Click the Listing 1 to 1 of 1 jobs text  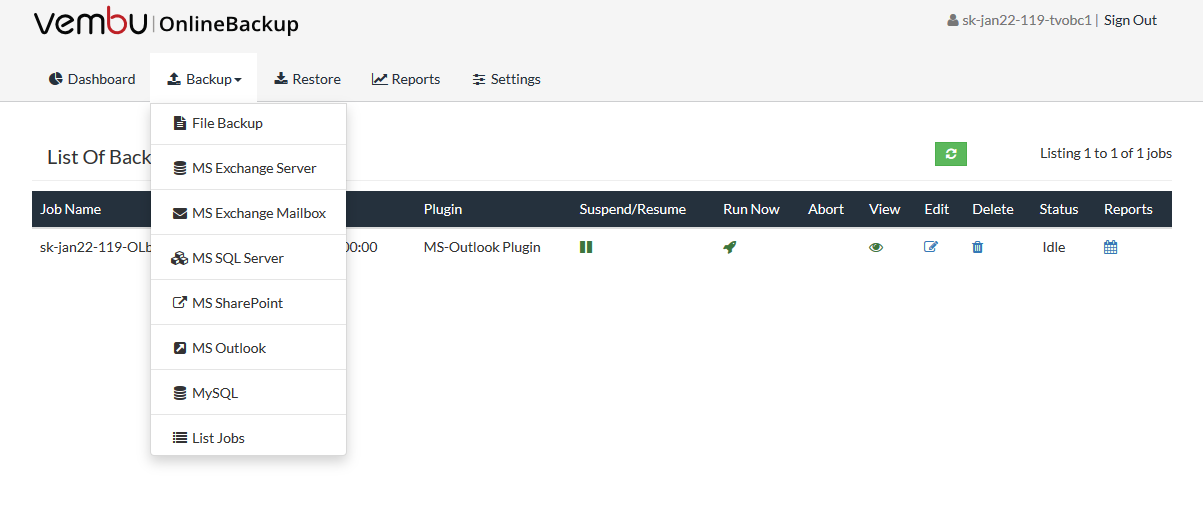[1106, 153]
